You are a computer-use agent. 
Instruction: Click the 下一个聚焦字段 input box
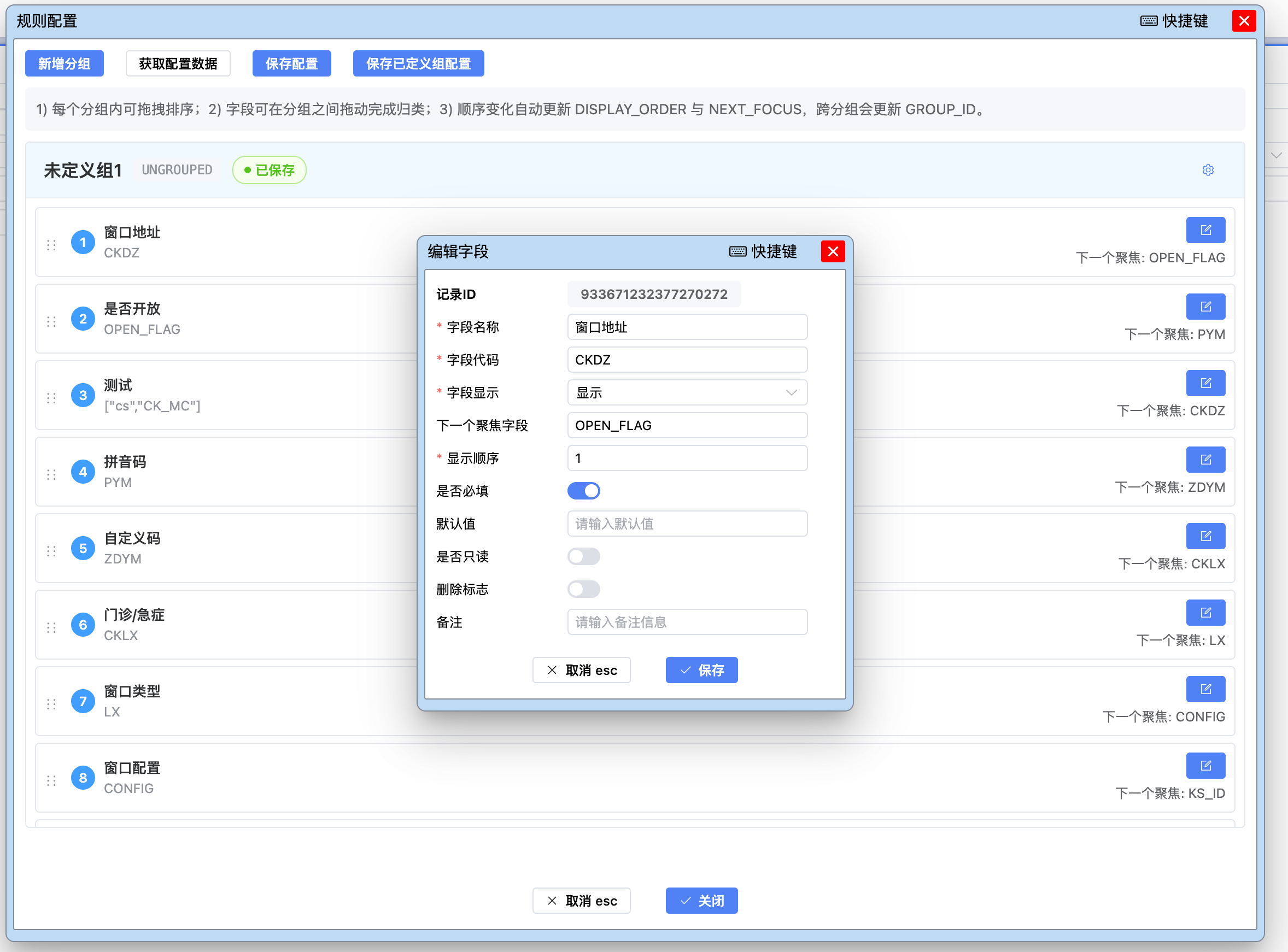[x=687, y=426]
